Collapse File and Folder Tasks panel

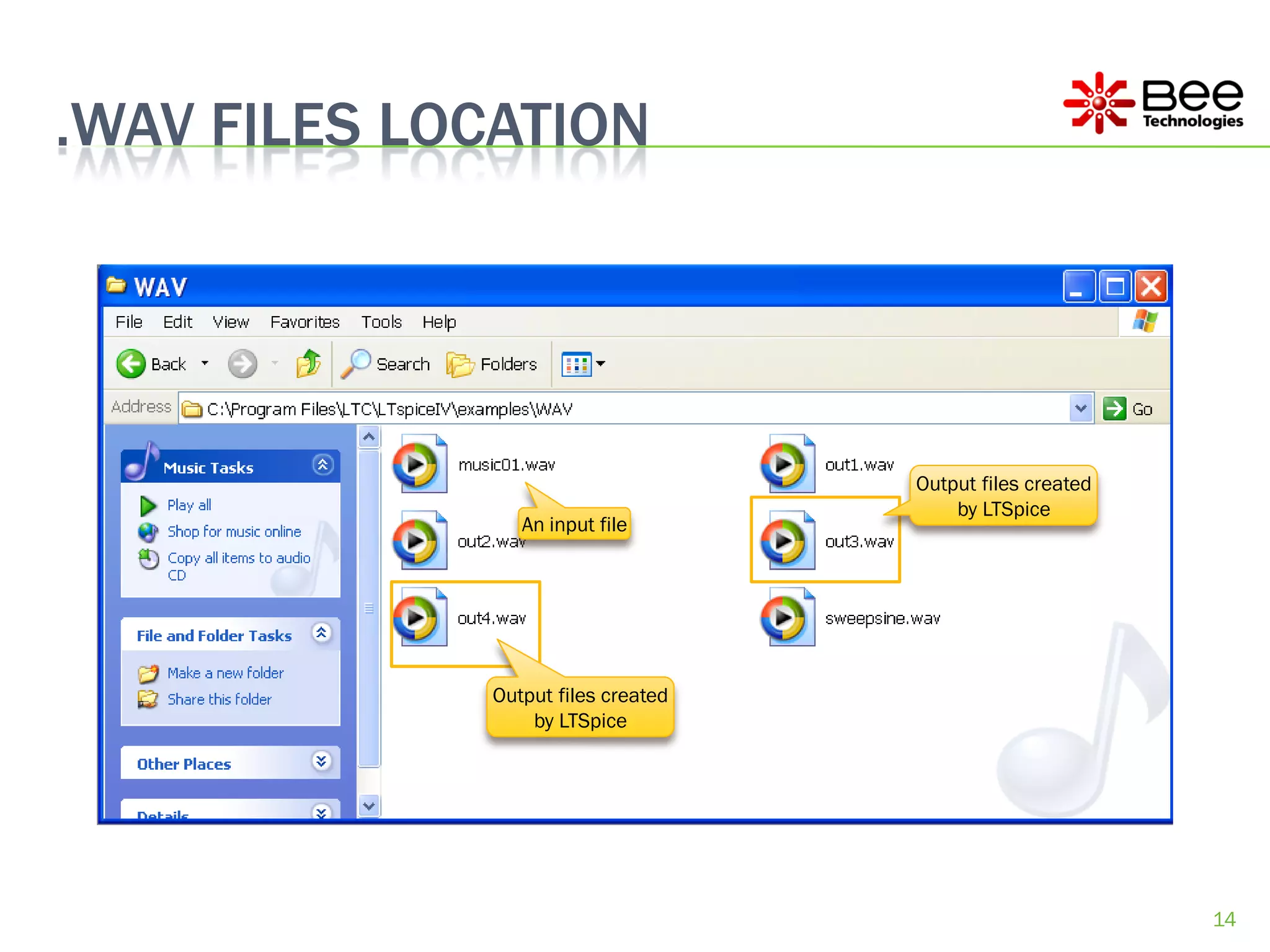(x=322, y=633)
